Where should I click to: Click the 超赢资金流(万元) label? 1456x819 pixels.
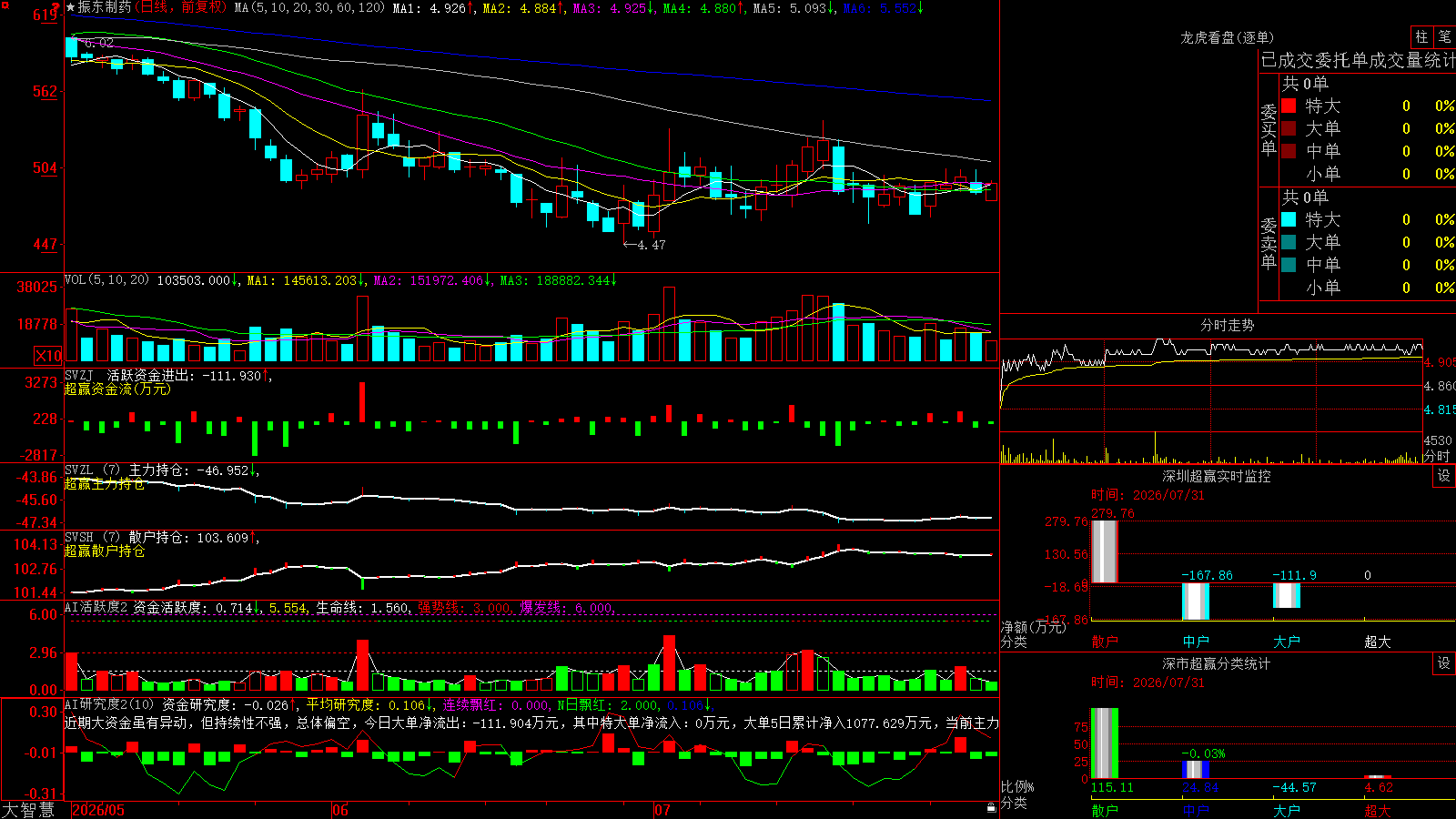click(117, 389)
